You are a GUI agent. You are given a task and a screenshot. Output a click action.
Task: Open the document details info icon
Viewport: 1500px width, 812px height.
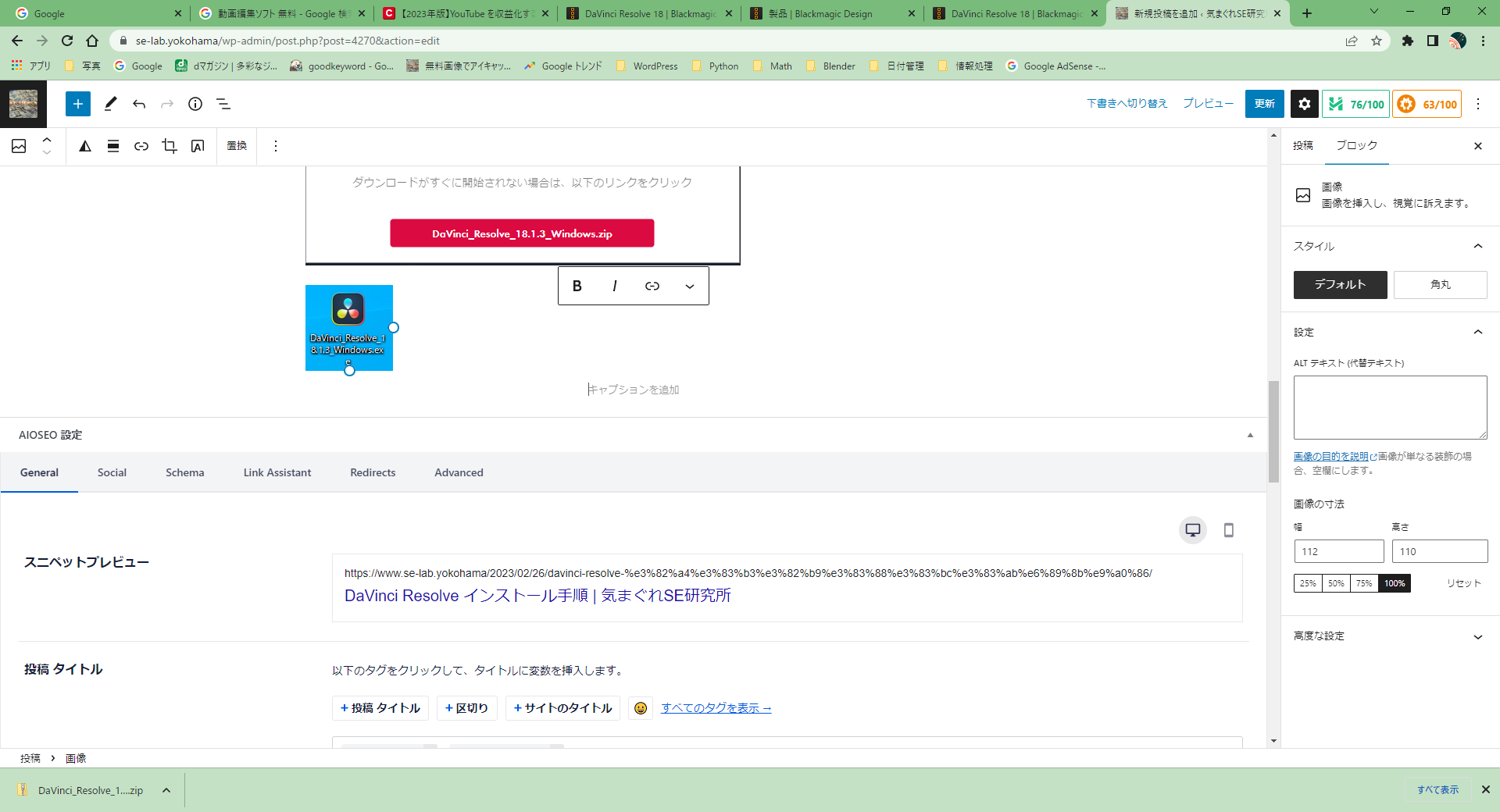click(195, 104)
